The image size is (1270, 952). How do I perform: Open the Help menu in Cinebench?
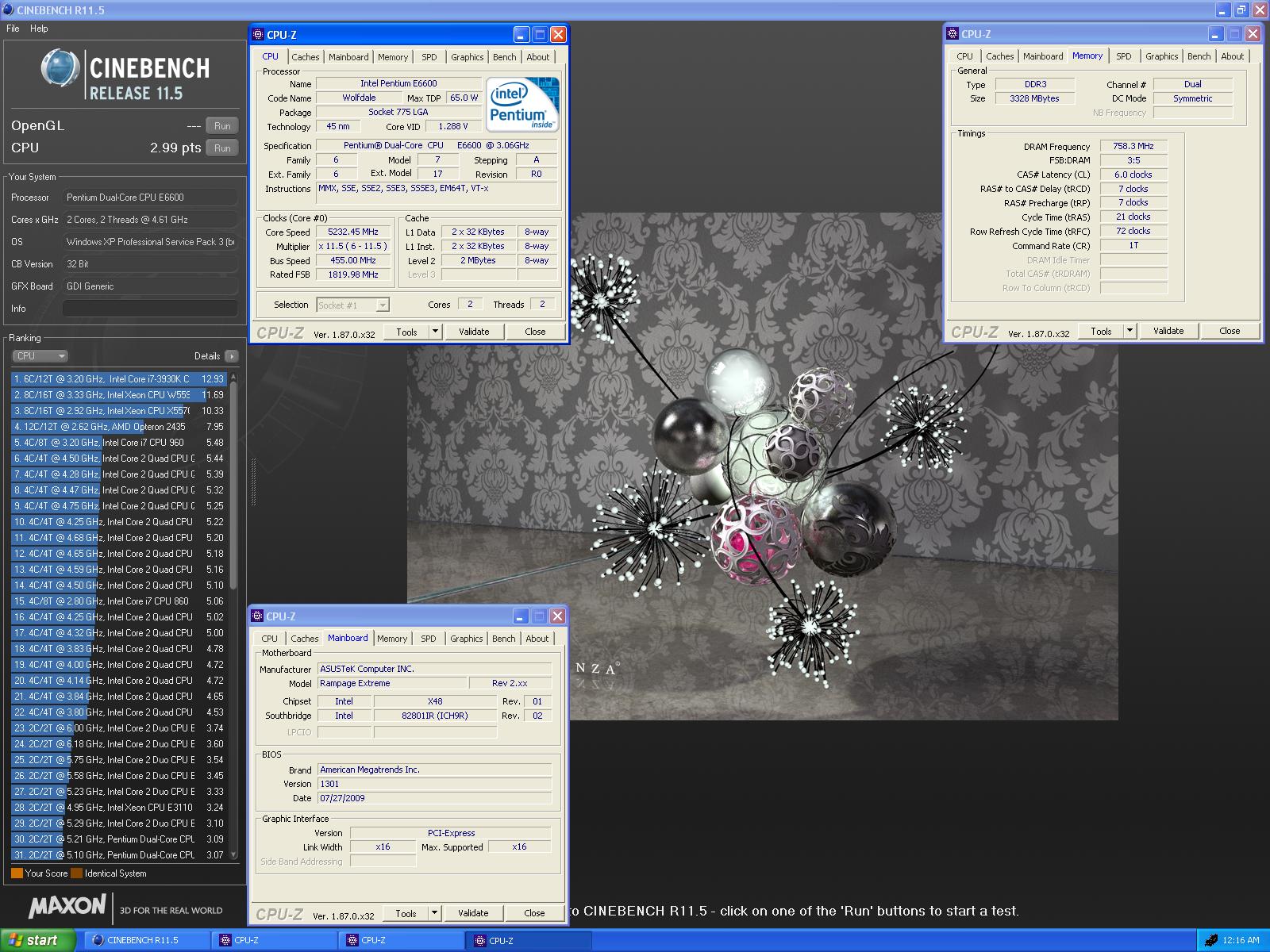(x=39, y=29)
